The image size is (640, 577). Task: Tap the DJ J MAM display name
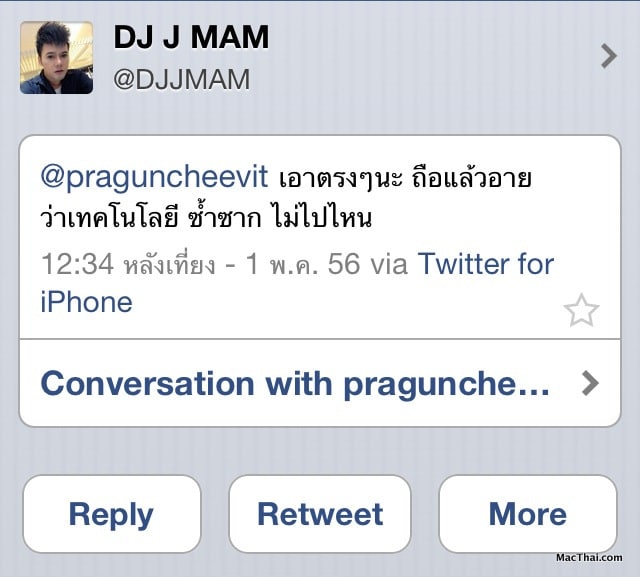click(x=191, y=38)
